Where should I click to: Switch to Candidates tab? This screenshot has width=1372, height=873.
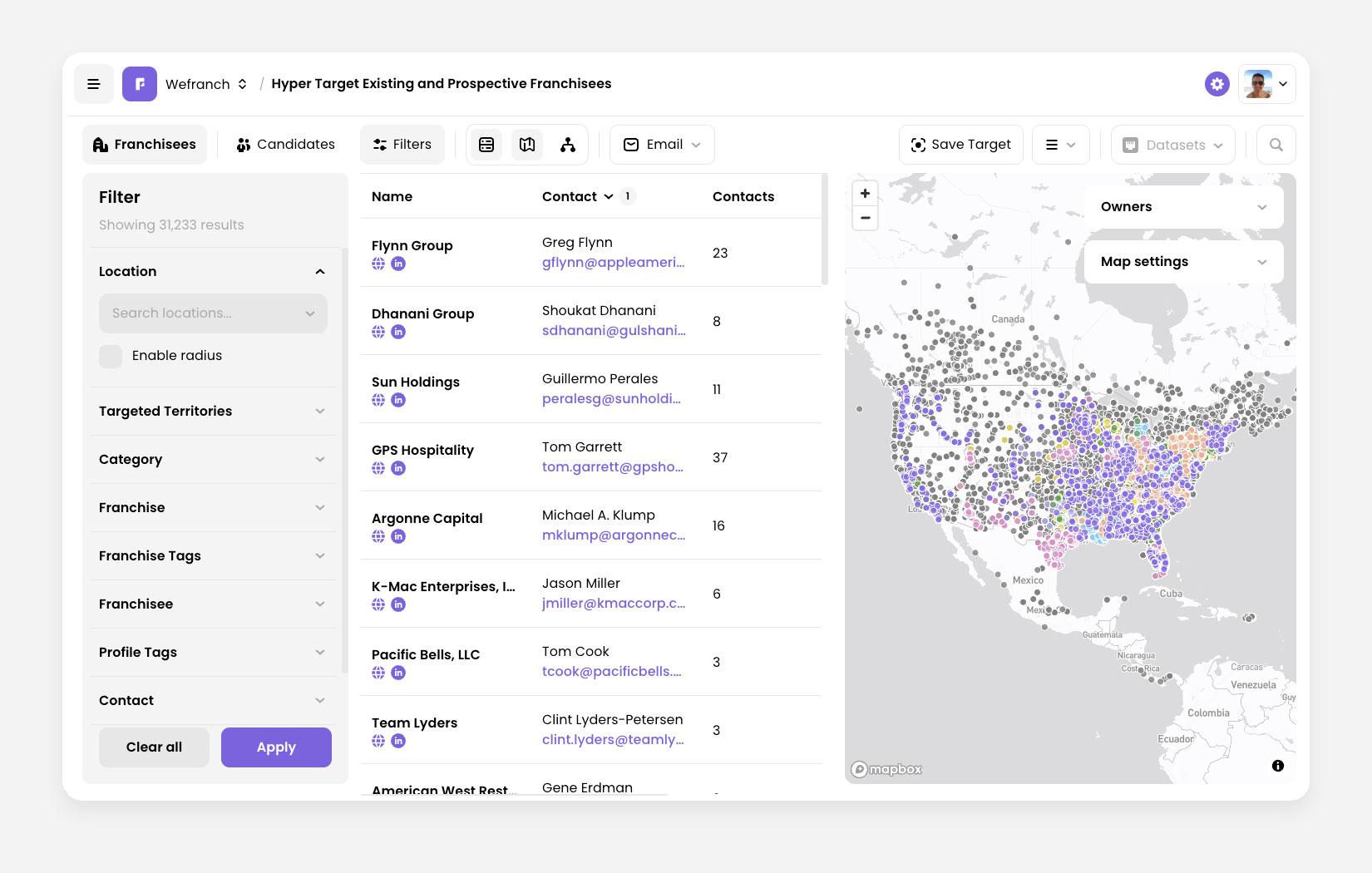click(x=285, y=145)
